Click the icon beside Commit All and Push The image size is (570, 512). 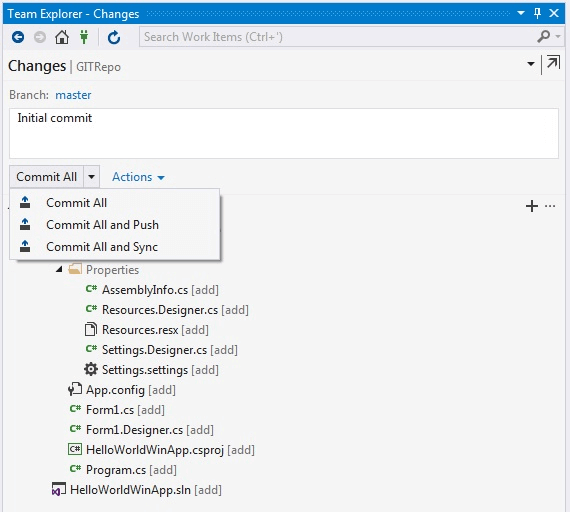click(x=25, y=224)
